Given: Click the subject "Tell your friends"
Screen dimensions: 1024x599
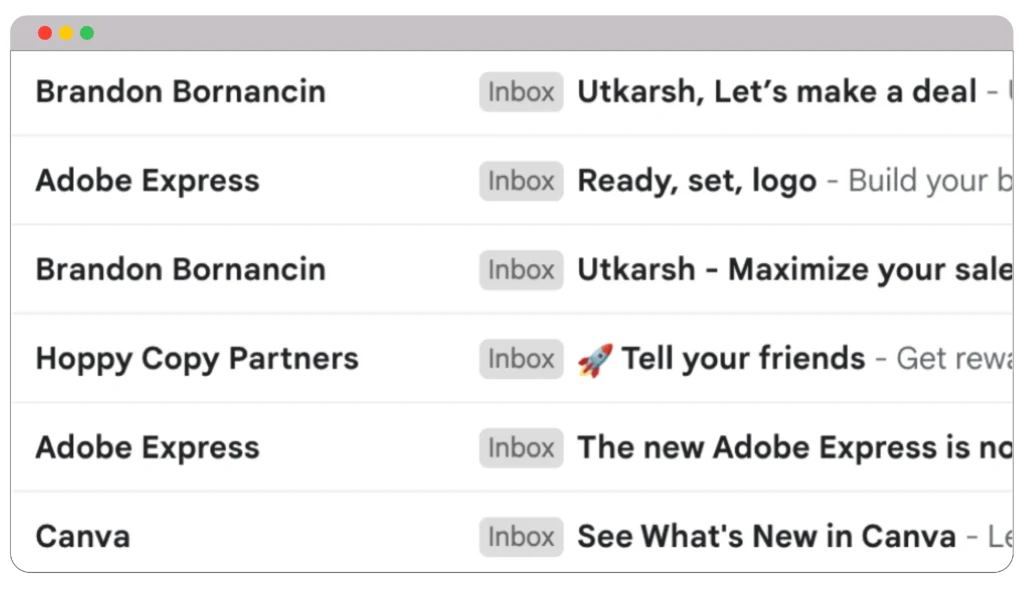Looking at the screenshot, I should [x=744, y=357].
